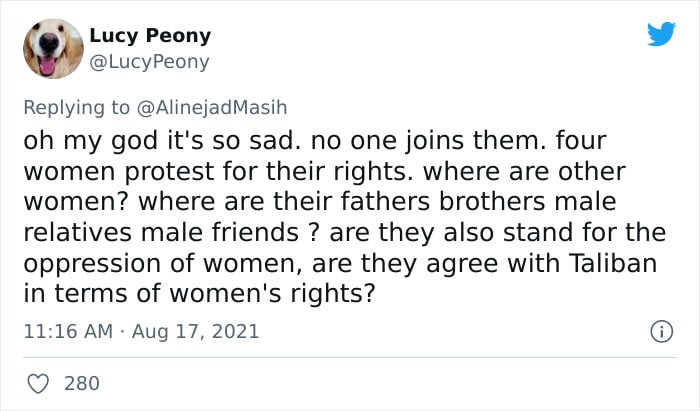700x411 pixels.
Task: Open the @AlinejadMasih mention
Action: [x=212, y=108]
